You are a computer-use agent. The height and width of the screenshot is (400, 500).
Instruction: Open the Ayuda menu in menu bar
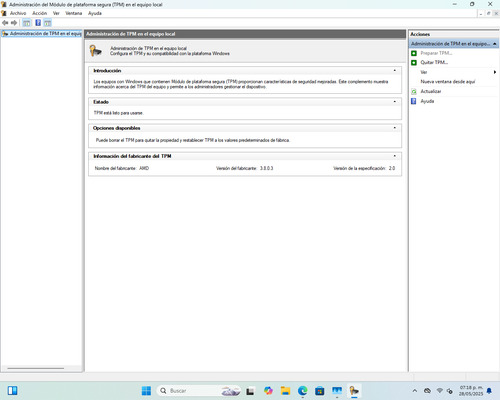[x=95, y=13]
